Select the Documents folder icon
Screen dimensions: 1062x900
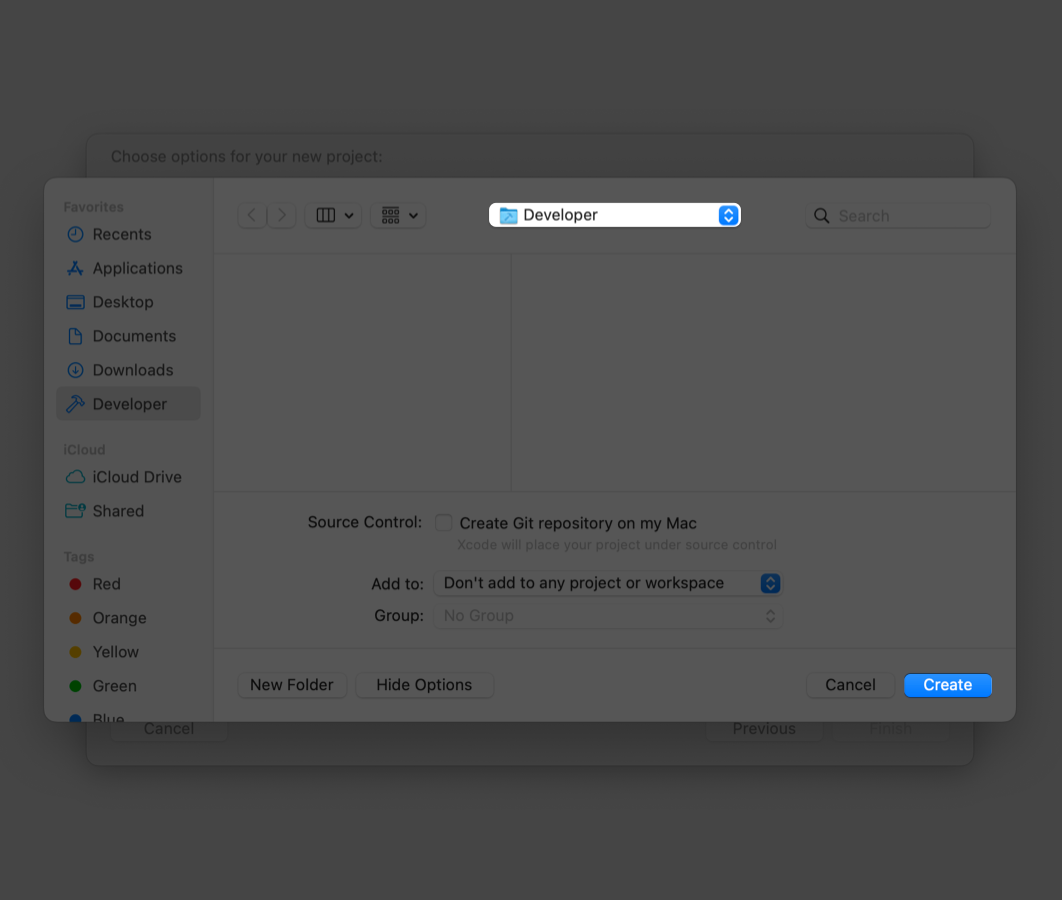pyautogui.click(x=77, y=336)
